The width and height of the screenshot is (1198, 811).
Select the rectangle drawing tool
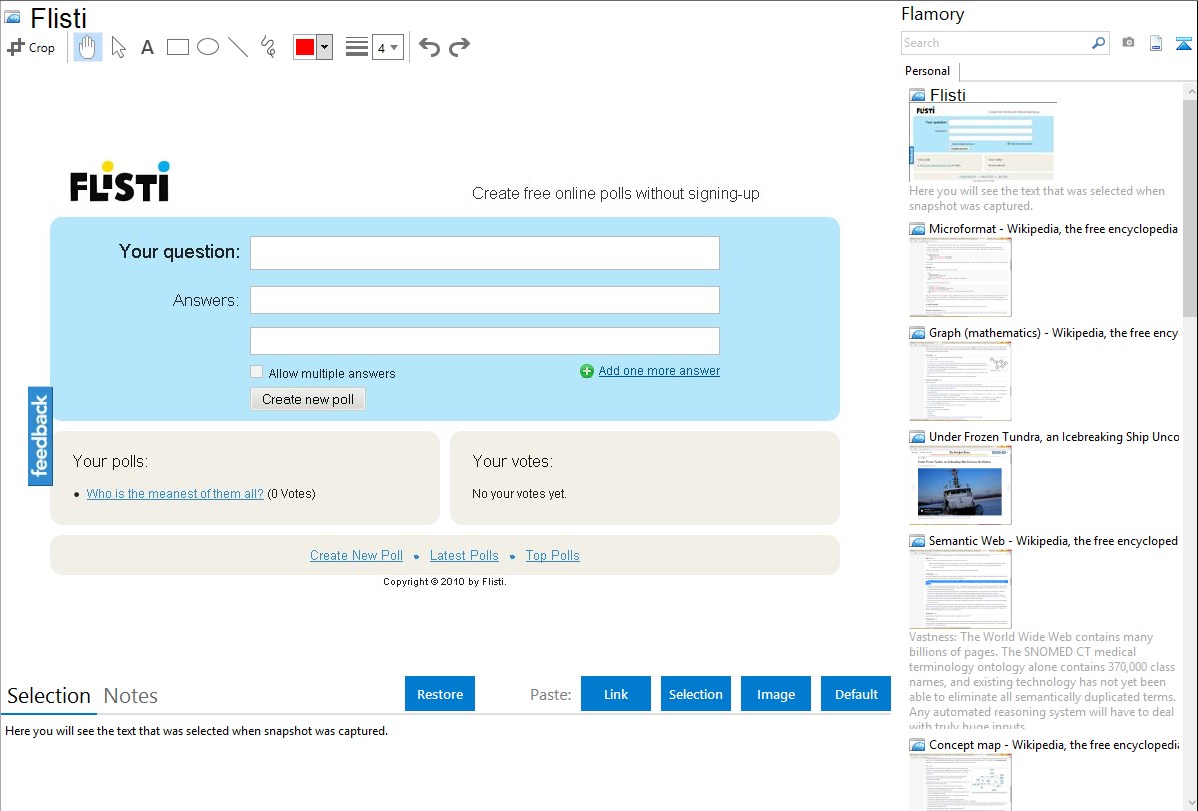click(x=177, y=47)
